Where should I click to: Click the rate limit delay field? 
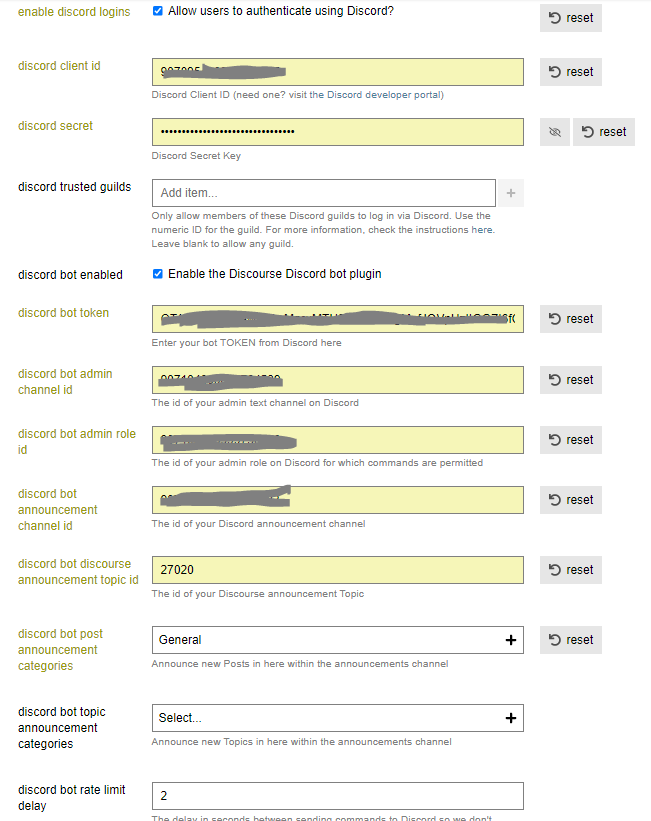point(337,796)
